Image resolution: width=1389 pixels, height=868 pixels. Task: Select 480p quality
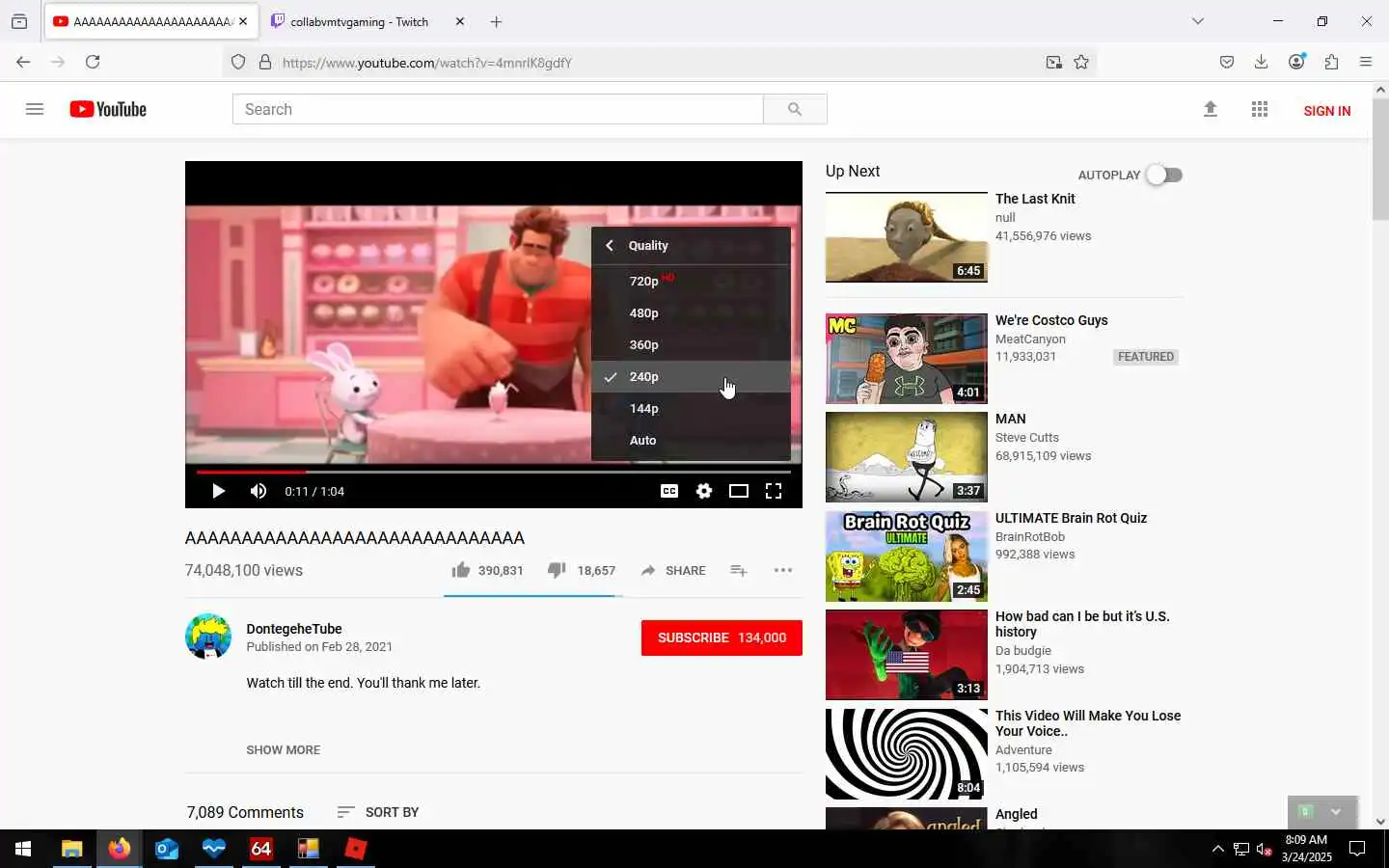[691, 312]
